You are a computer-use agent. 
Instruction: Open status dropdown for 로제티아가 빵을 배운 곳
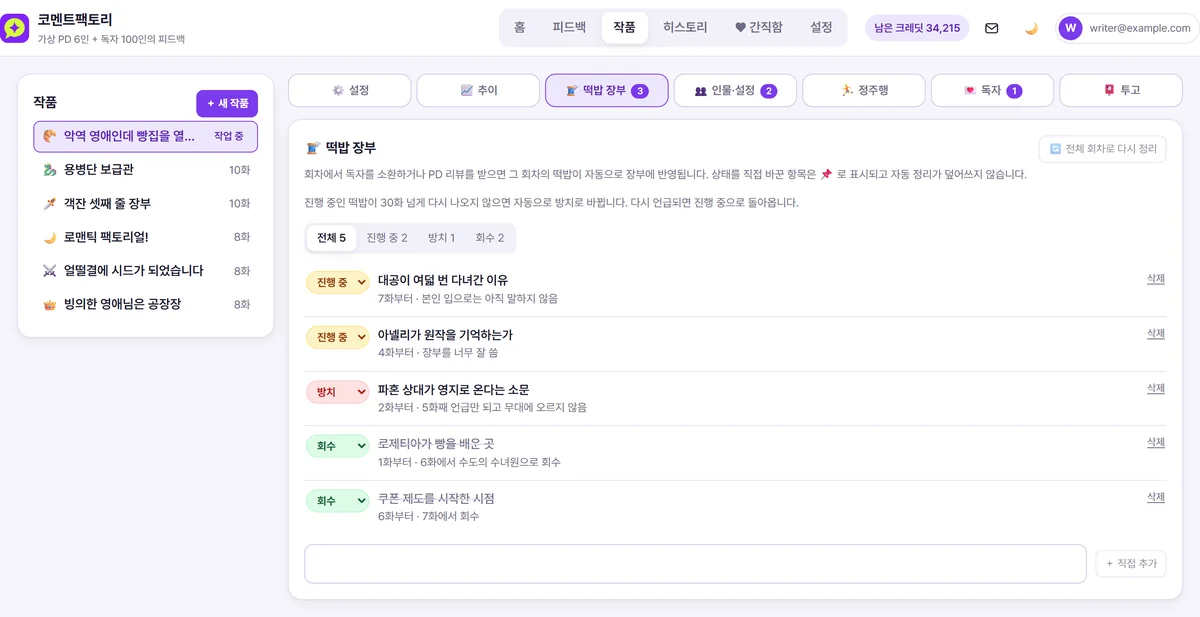coord(337,446)
